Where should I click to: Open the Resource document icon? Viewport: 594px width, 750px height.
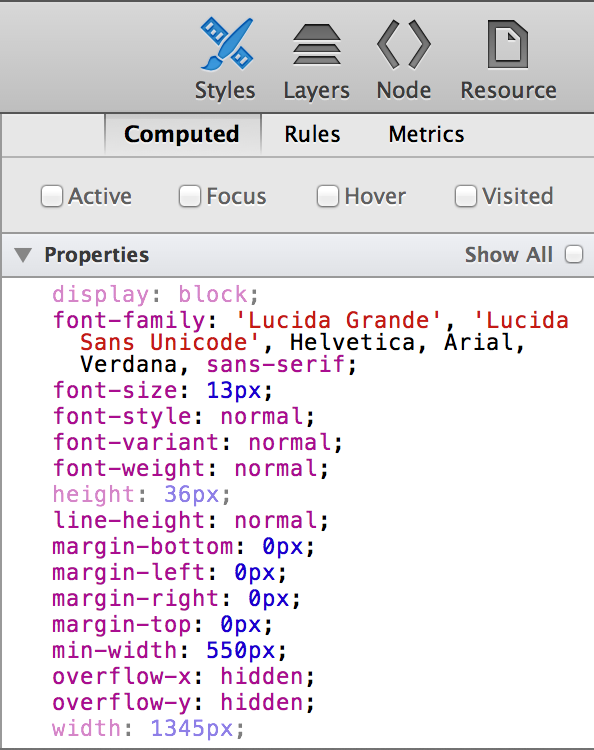pos(508,44)
